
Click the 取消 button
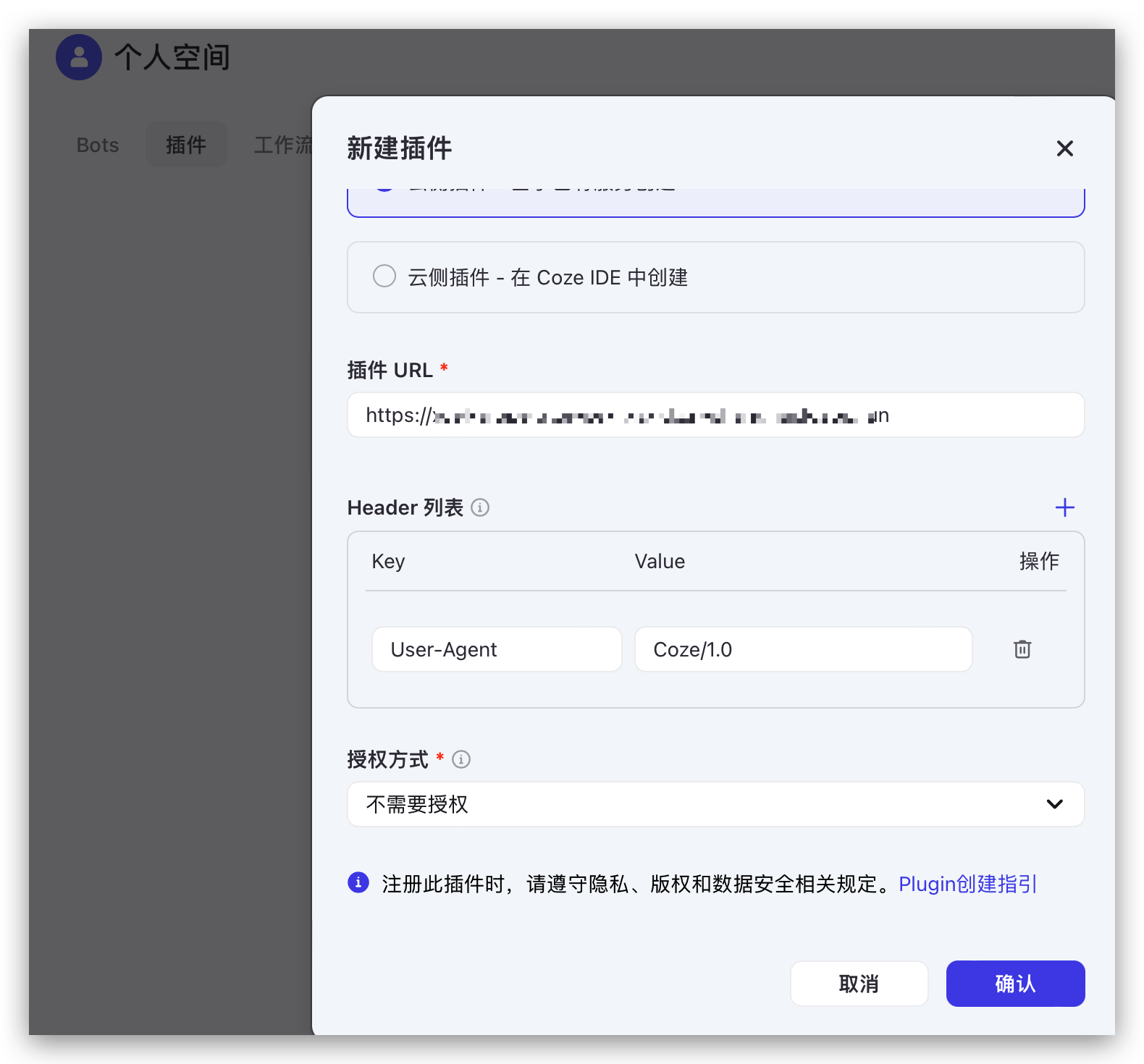point(859,984)
